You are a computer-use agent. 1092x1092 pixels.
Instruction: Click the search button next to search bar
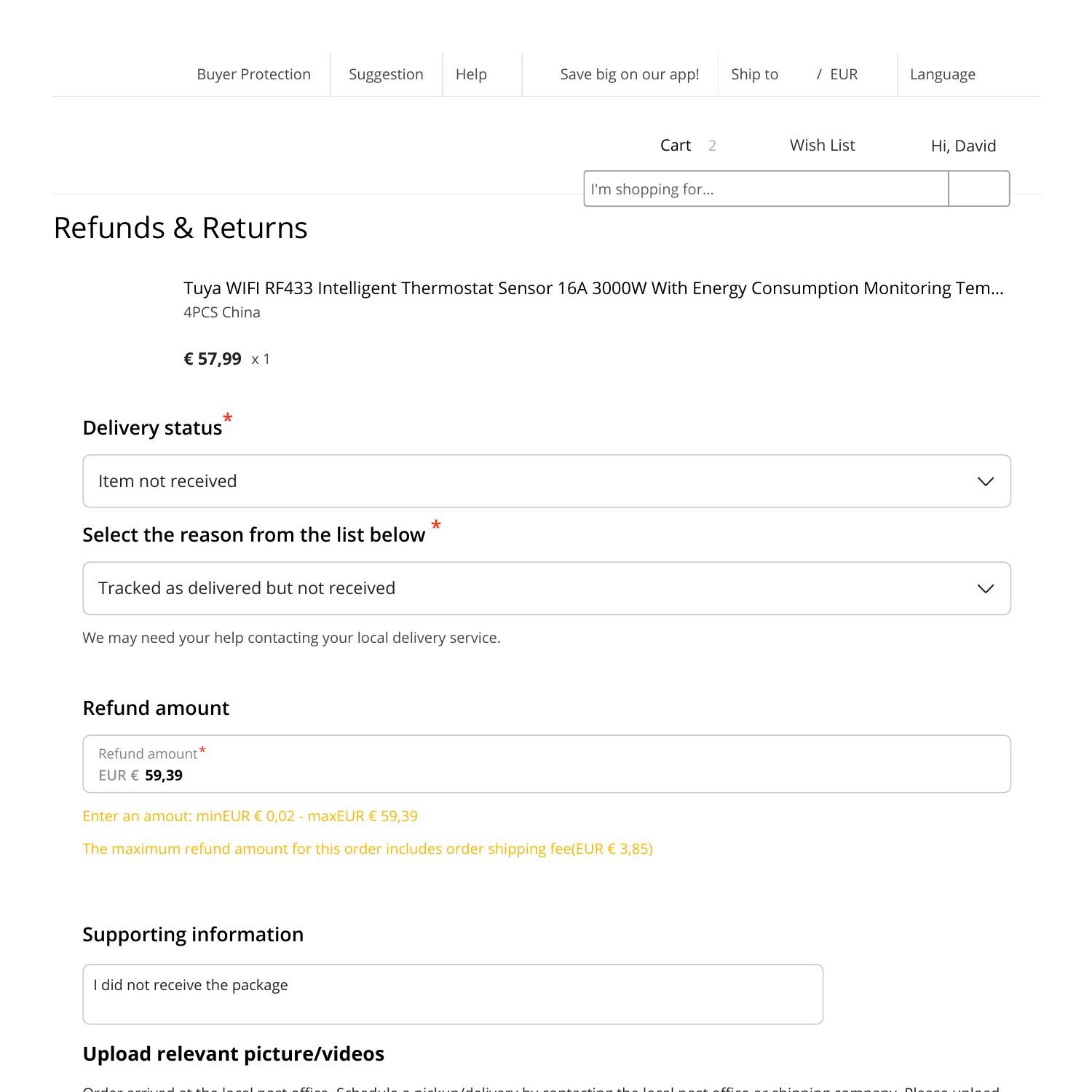point(978,189)
